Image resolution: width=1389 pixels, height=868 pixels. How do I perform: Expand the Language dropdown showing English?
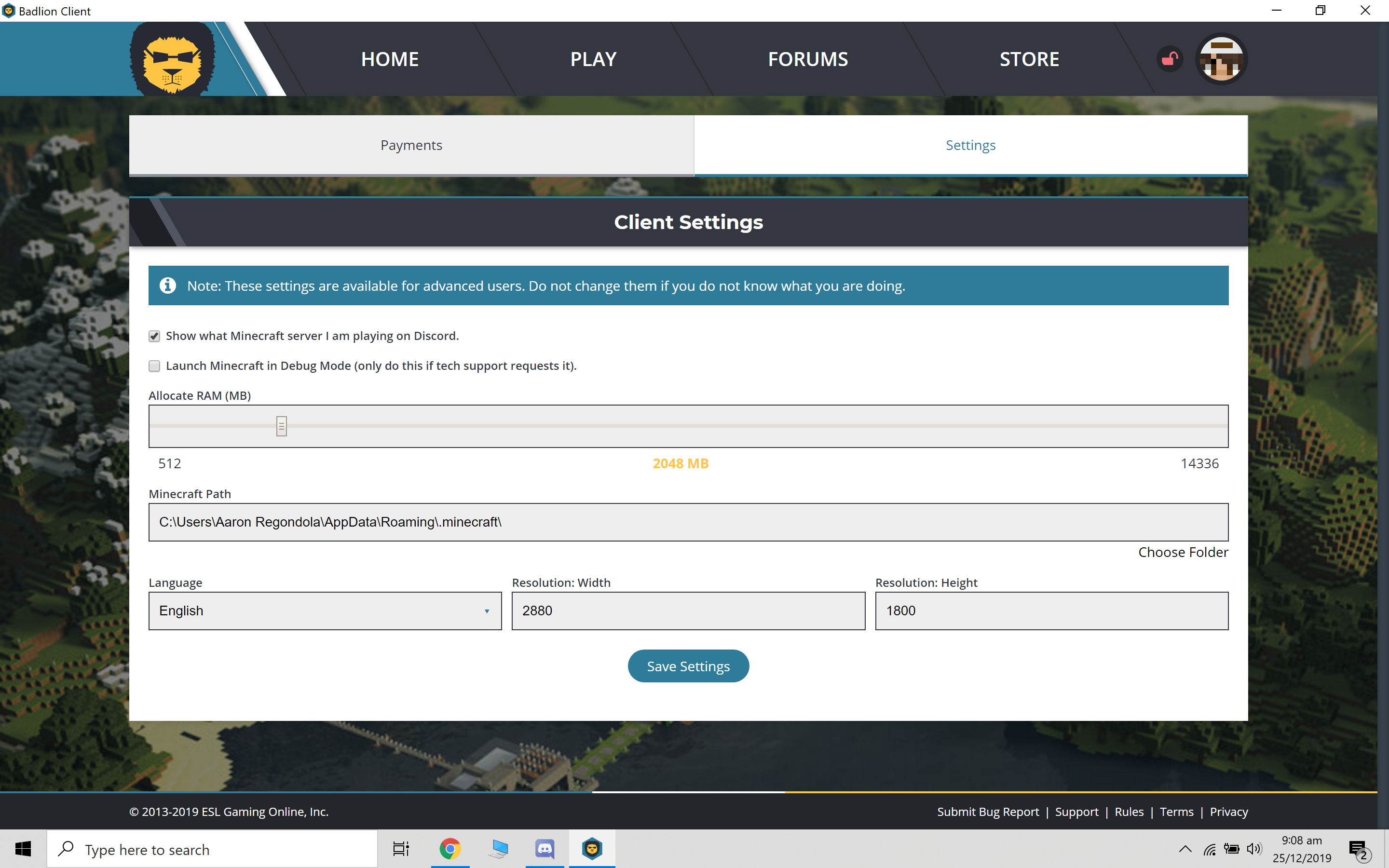click(x=325, y=611)
